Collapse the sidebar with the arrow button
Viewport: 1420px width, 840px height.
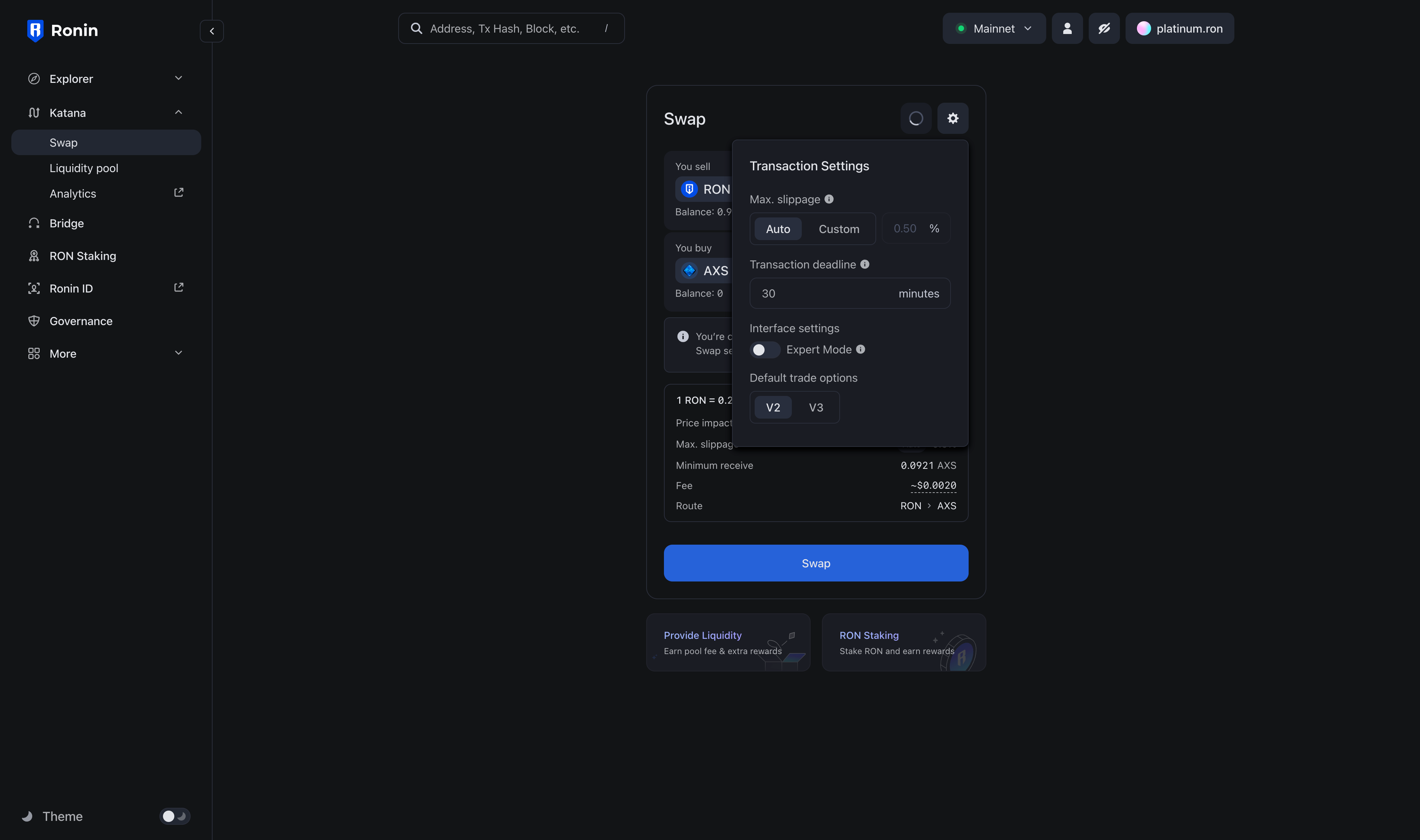[212, 31]
